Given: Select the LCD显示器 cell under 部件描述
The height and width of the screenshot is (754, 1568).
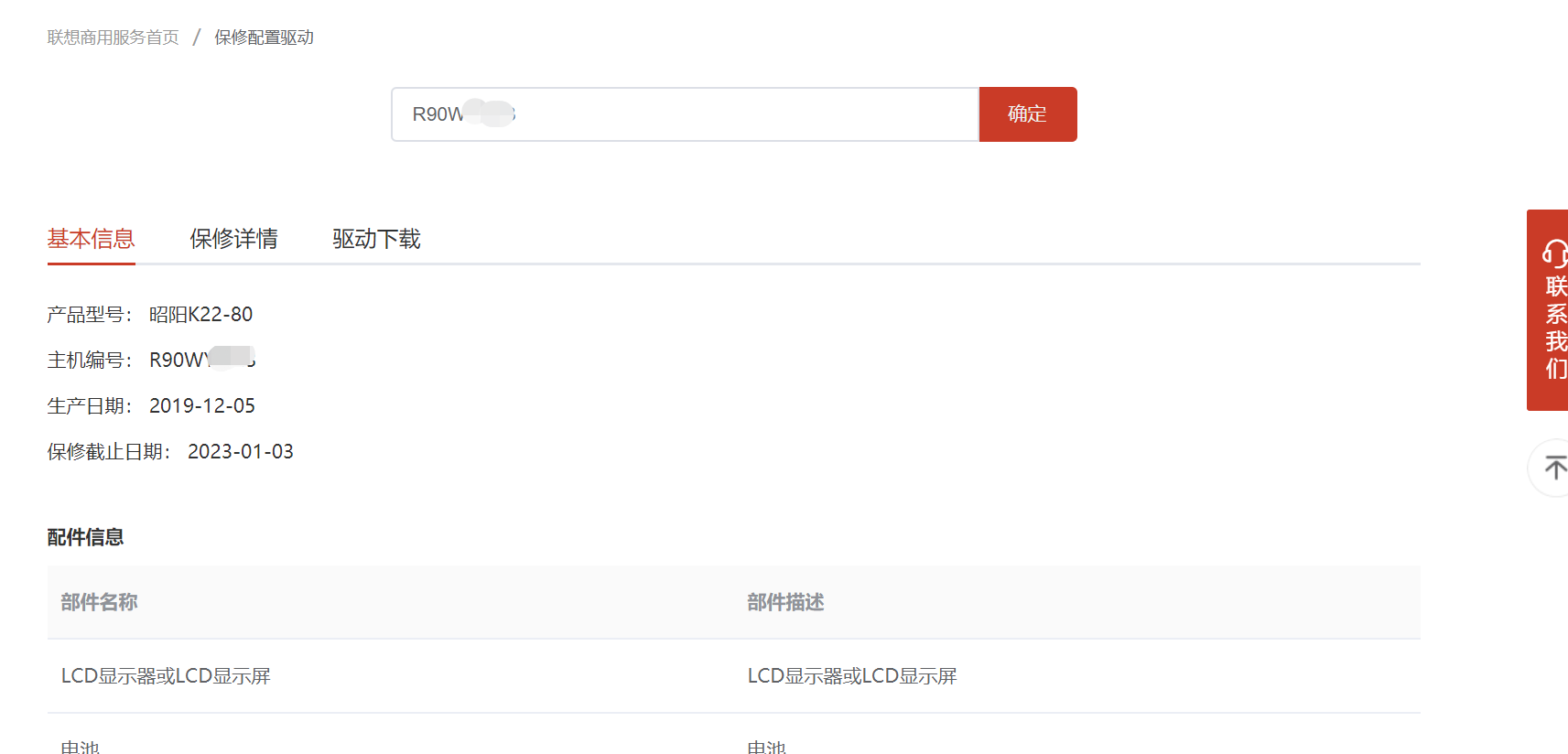Looking at the screenshot, I should (x=852, y=676).
